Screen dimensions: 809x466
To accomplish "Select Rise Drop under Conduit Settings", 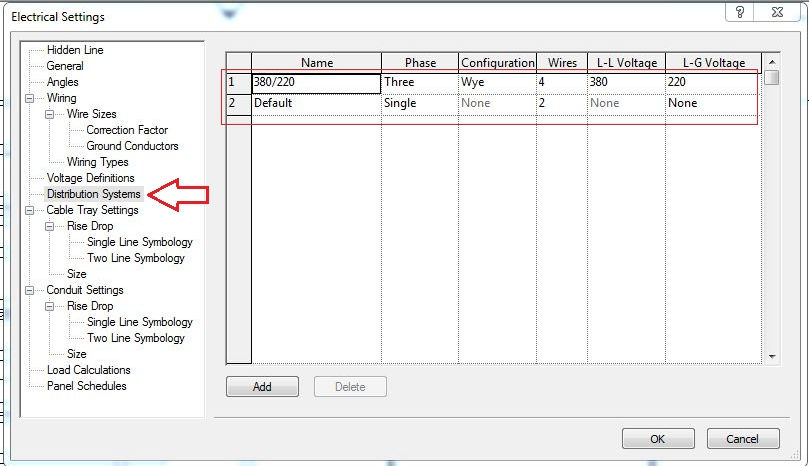I will pos(90,306).
